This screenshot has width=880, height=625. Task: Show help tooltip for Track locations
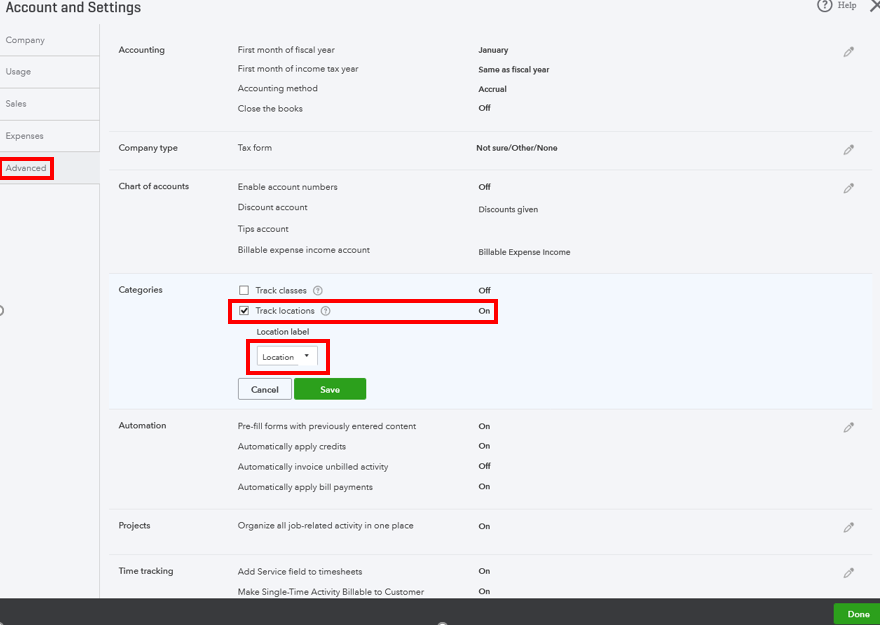[326, 311]
